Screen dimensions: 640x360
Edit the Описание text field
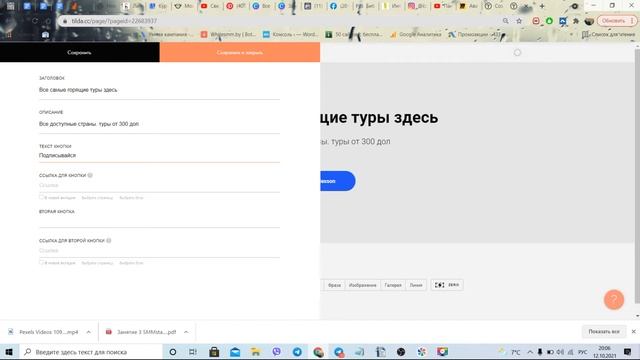(159, 124)
